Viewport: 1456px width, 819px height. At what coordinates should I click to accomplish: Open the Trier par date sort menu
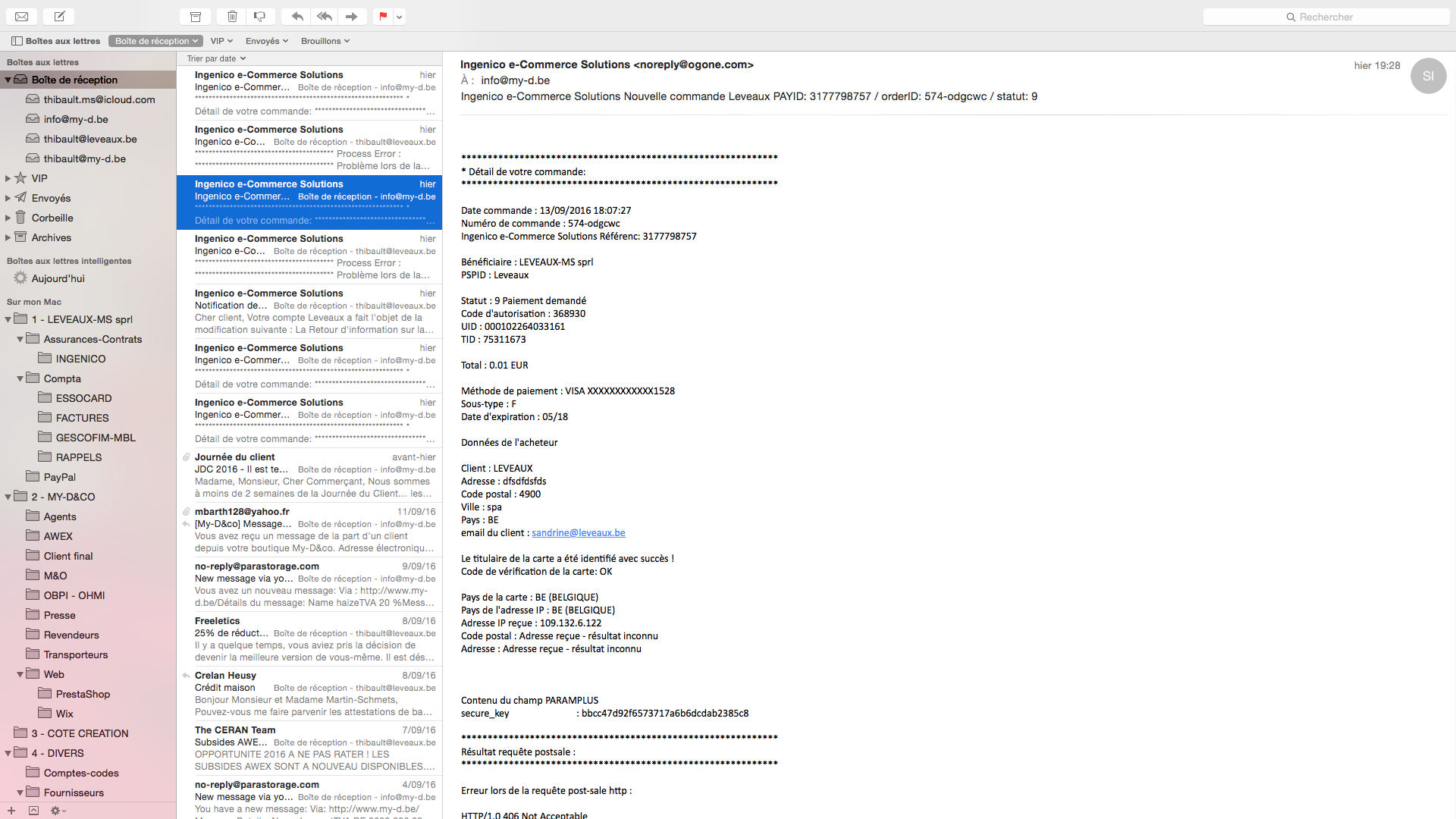216,58
